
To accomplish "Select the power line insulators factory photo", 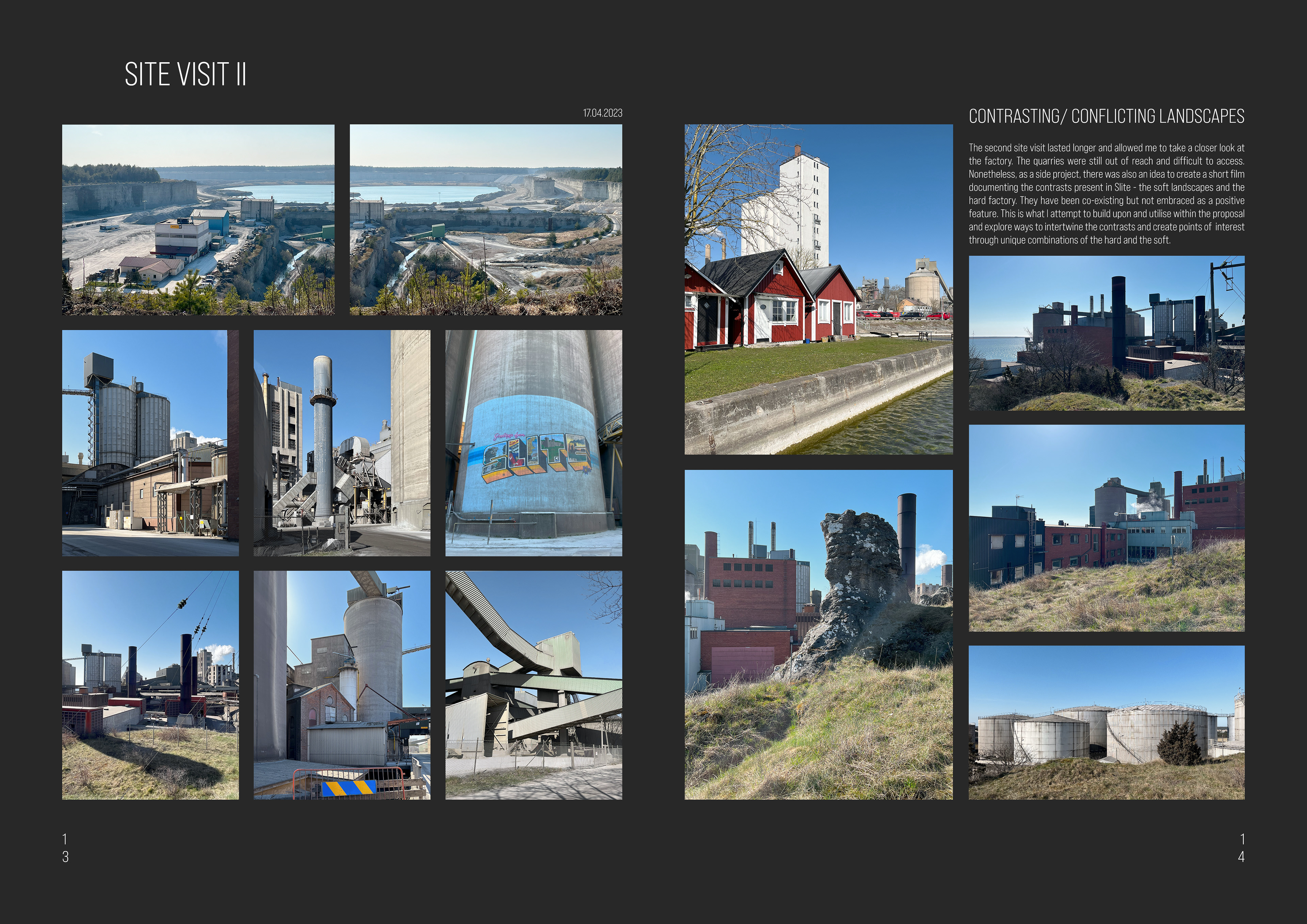I will 150,685.
